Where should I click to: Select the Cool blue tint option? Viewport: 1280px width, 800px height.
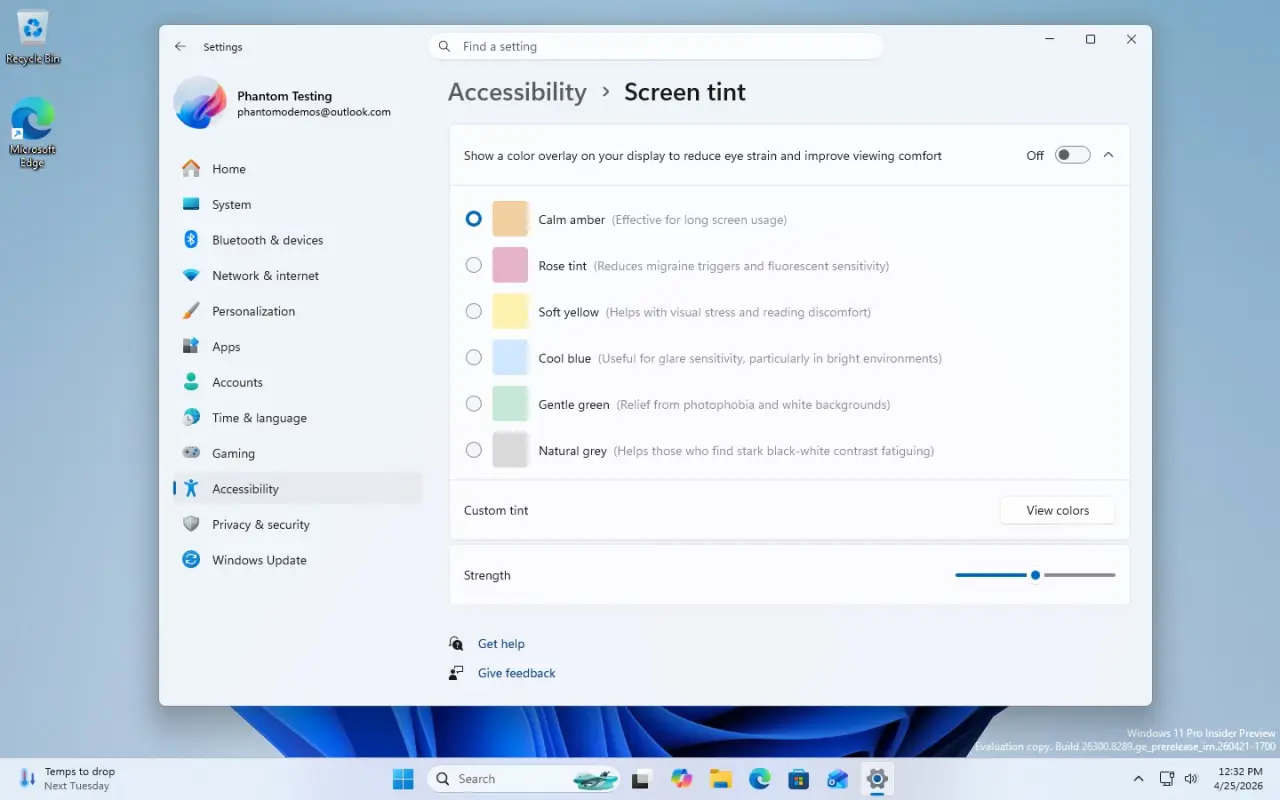(x=473, y=357)
